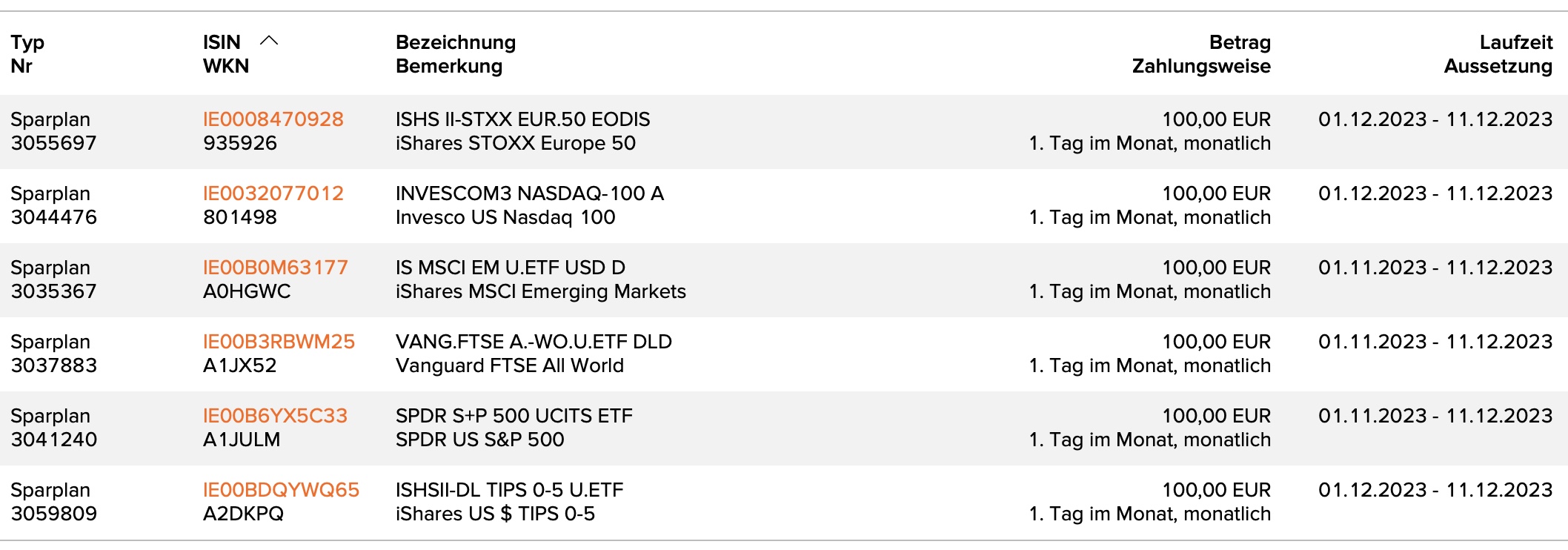Image resolution: width=1568 pixels, height=550 pixels.
Task: Open ISIN link IE00B3RBWM25
Action: tap(279, 342)
